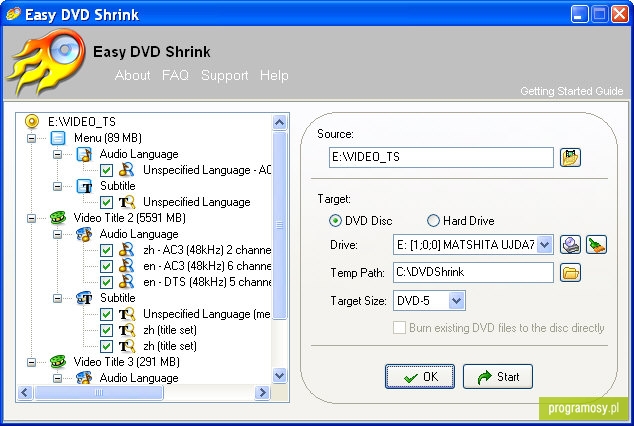
Task: Click the tree vertical scrollbar down arrow
Action: [279, 375]
